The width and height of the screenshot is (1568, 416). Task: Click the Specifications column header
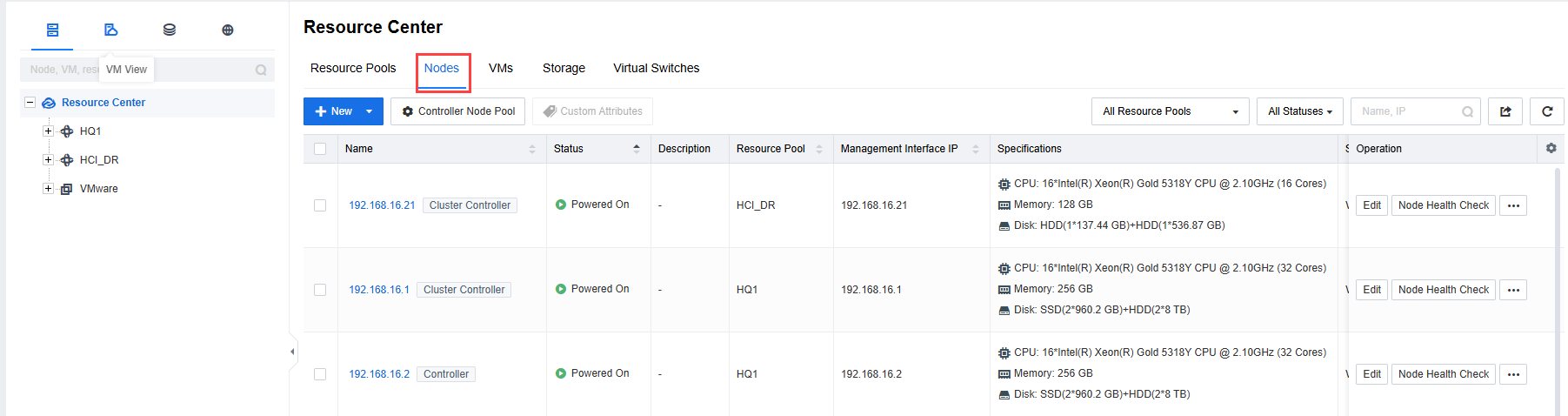click(1030, 149)
